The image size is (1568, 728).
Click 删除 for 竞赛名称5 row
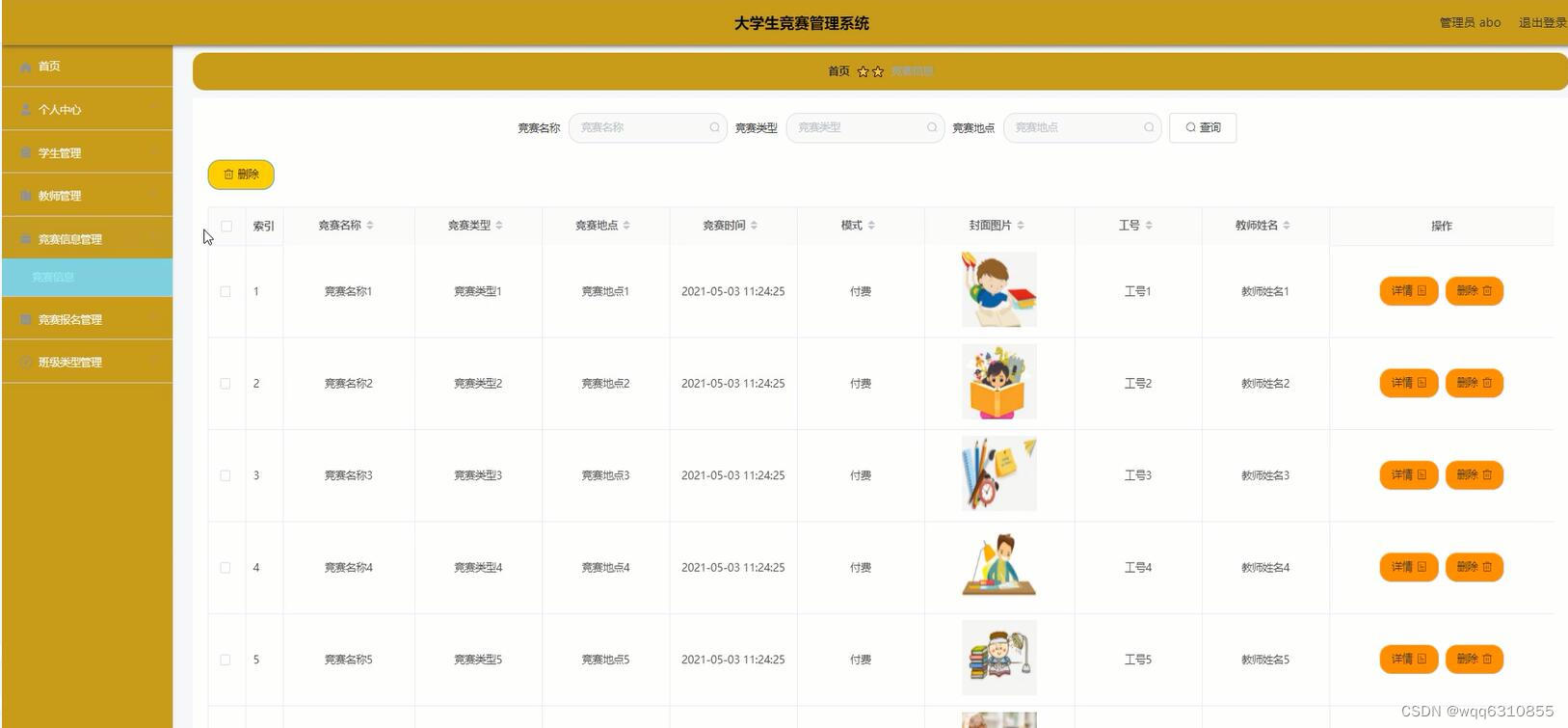click(x=1475, y=660)
